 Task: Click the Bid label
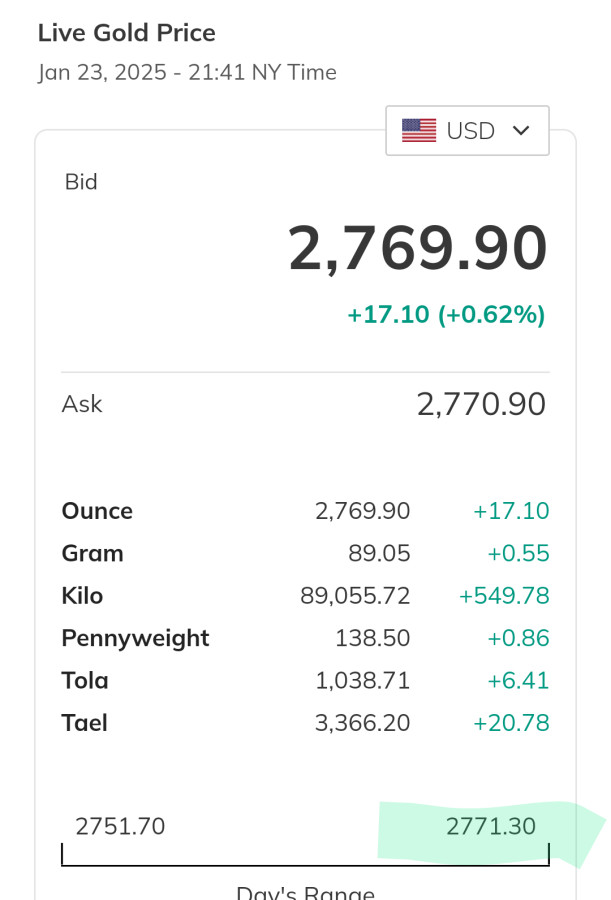[x=81, y=182]
